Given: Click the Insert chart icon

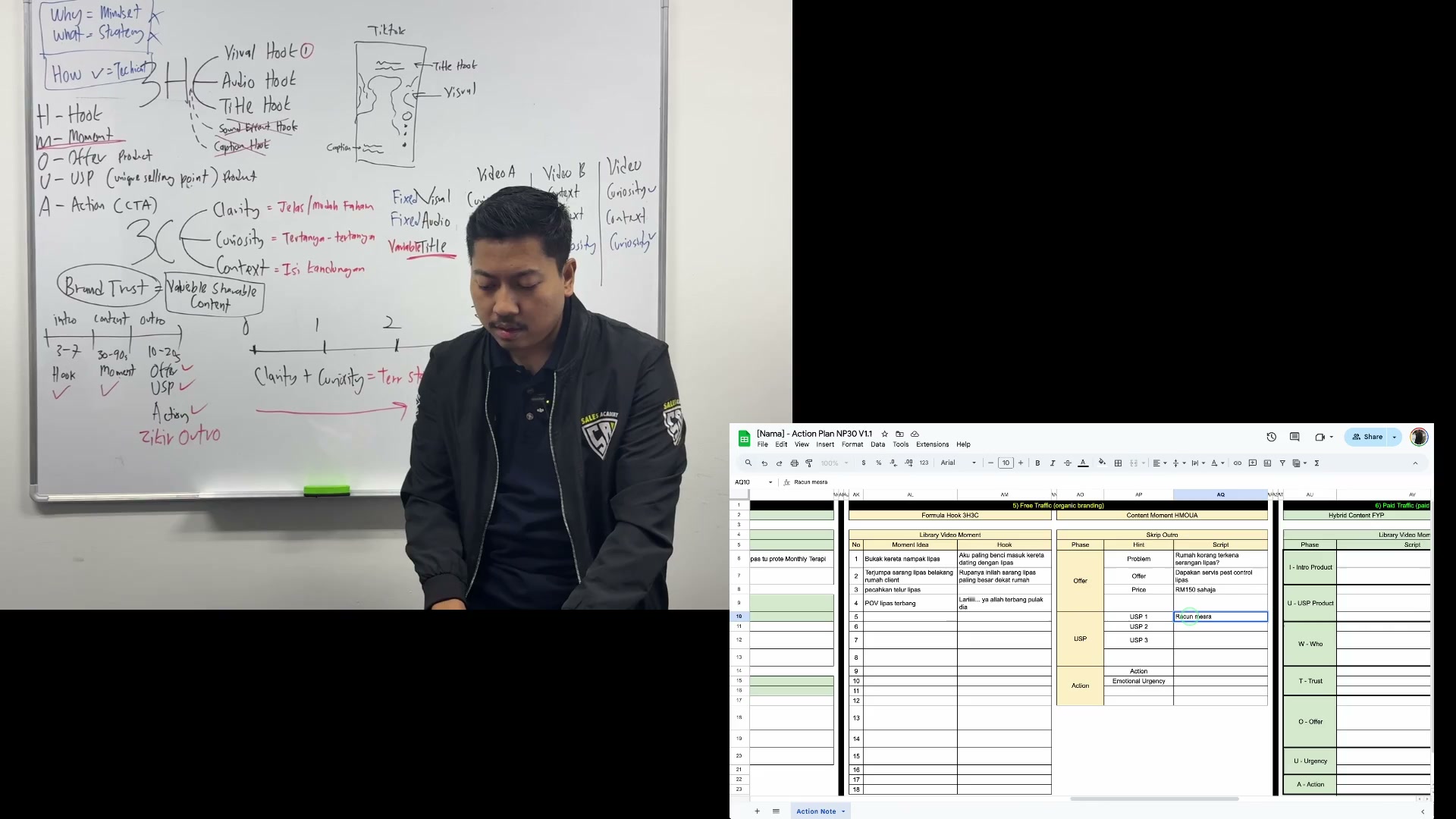Looking at the screenshot, I should 1267,463.
